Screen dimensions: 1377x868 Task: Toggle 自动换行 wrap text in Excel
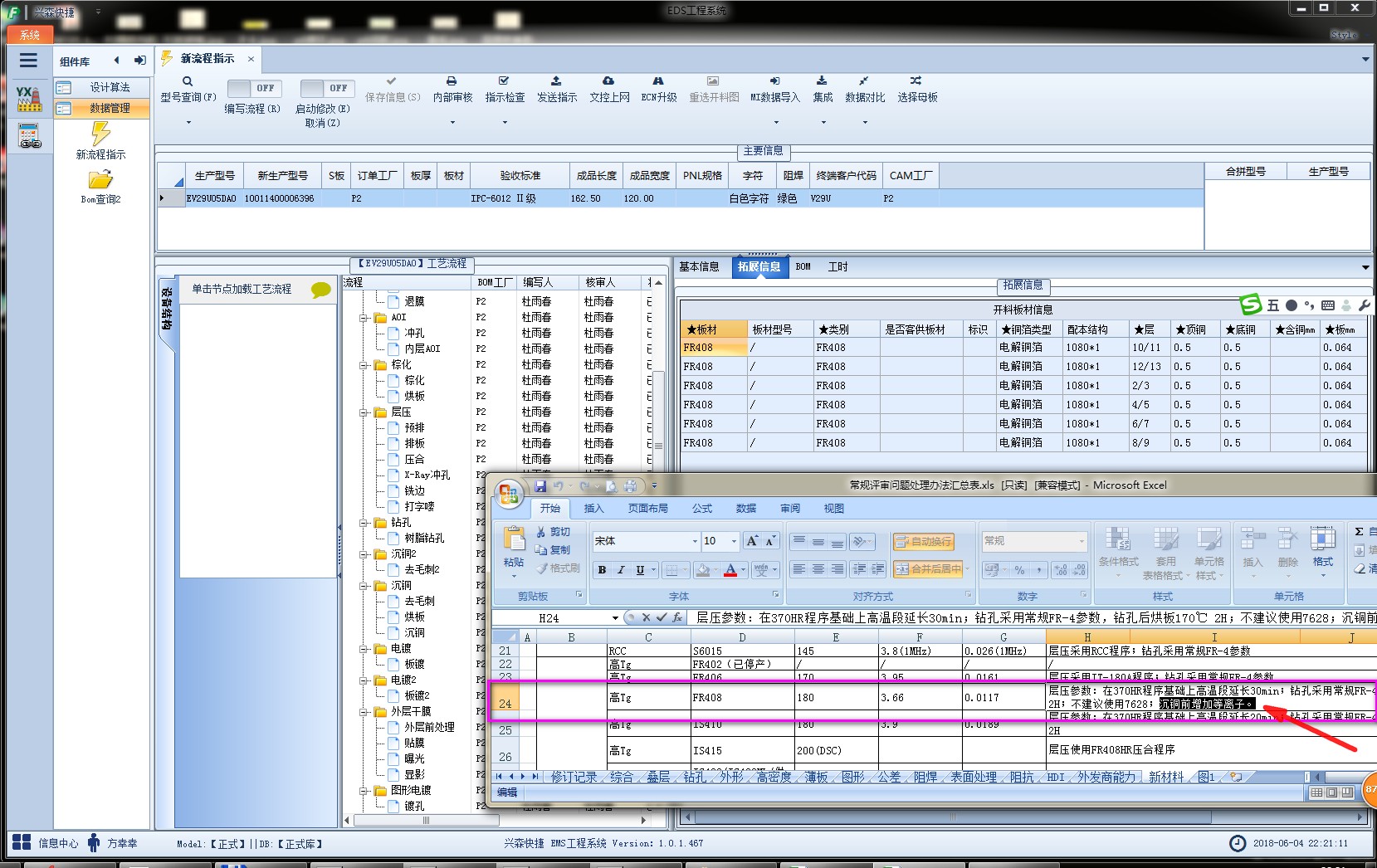[x=923, y=542]
